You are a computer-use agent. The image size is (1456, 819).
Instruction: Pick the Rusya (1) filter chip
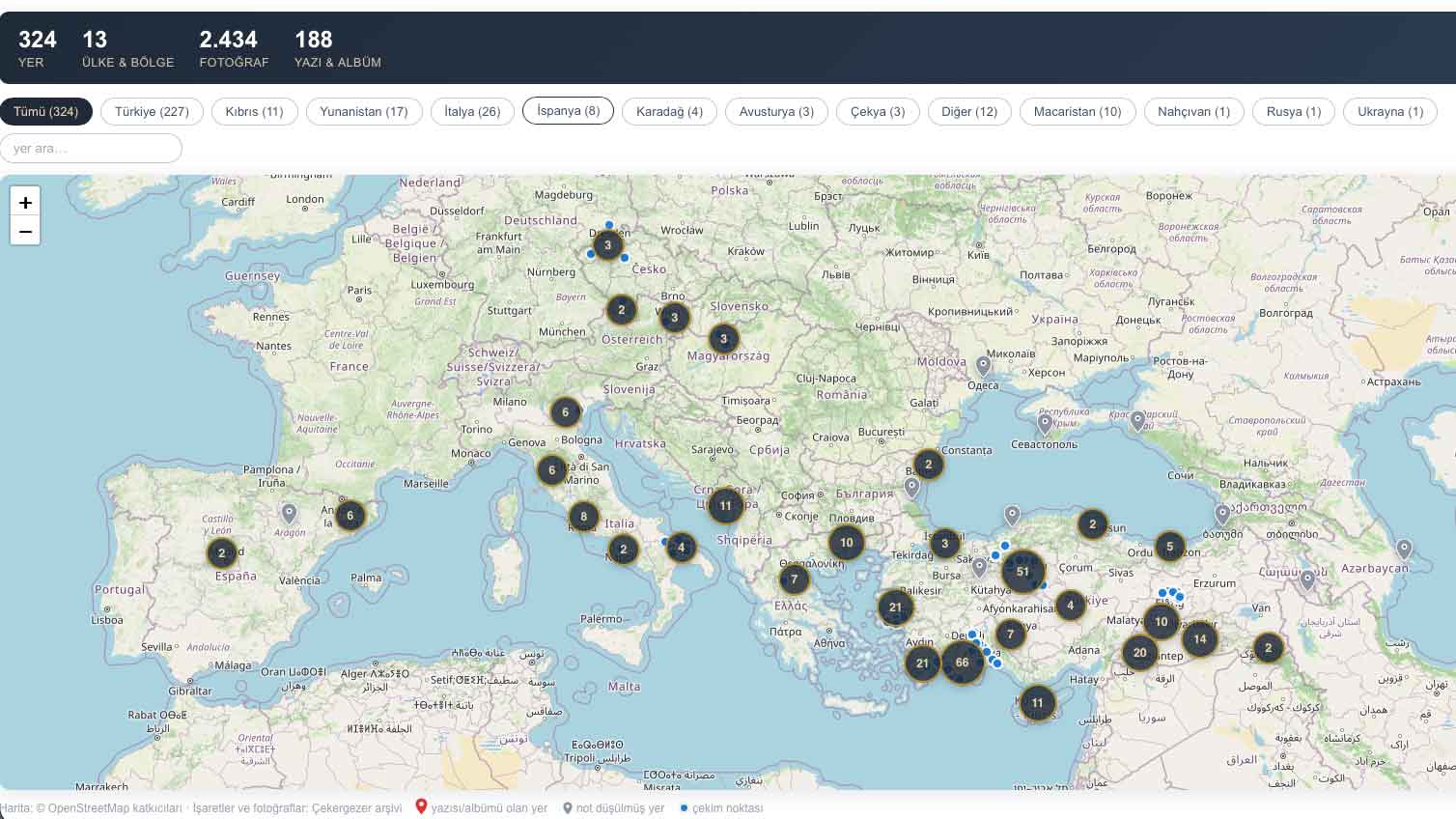(1293, 111)
